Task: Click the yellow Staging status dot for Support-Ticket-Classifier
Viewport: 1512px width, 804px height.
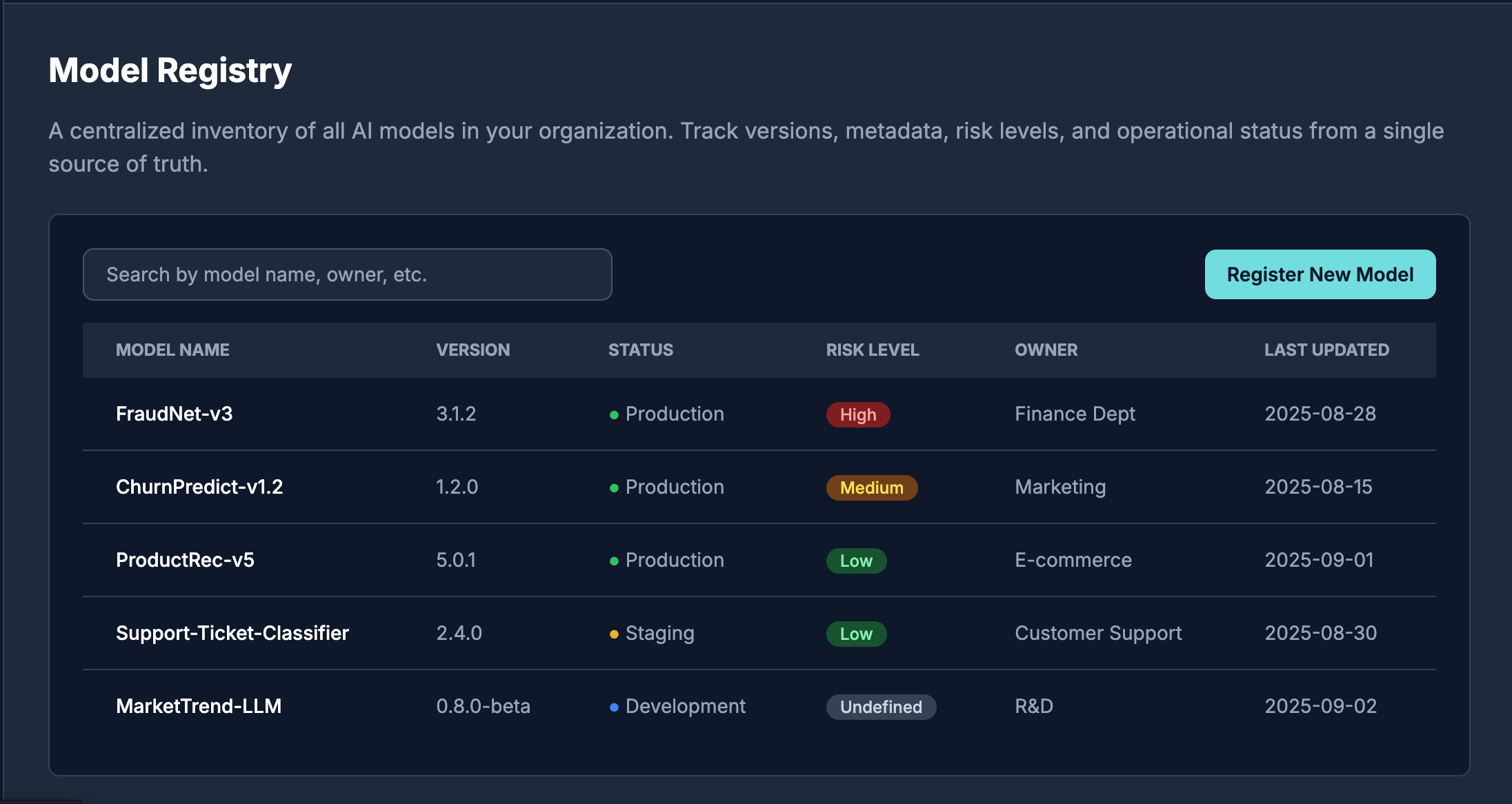Action: (614, 634)
